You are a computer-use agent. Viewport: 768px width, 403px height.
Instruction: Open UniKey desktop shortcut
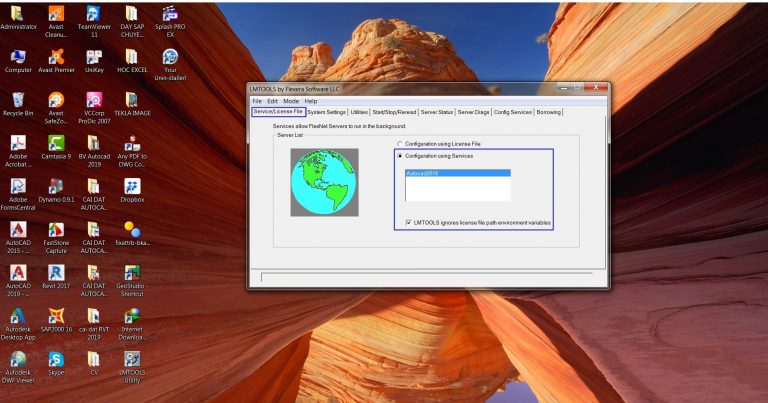[x=94, y=60]
